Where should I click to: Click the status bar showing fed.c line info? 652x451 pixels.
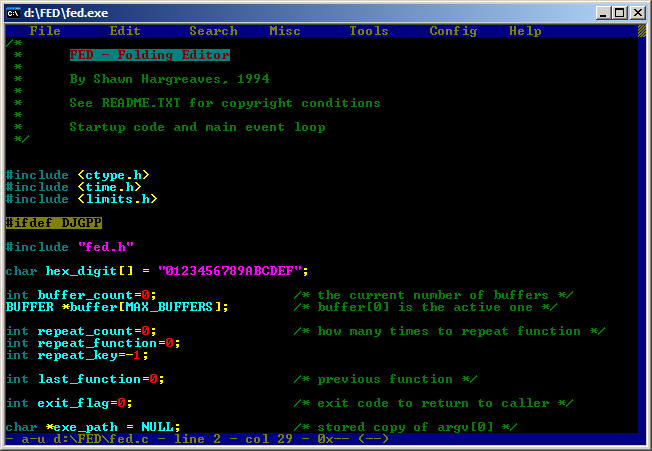click(x=200, y=439)
